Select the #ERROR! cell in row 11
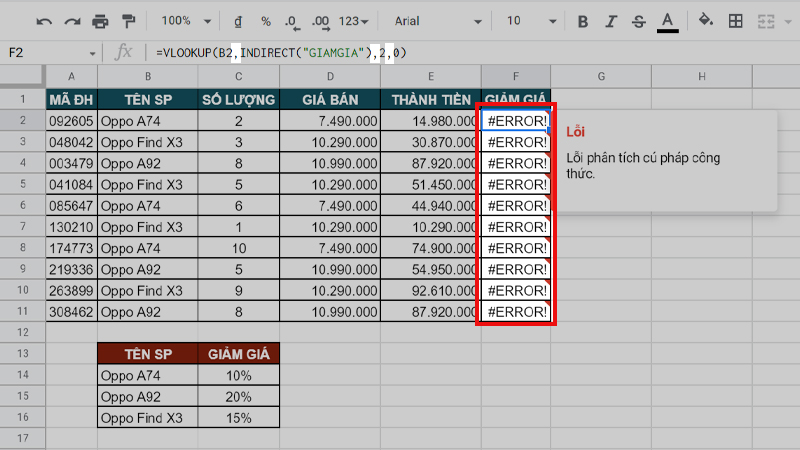 516,312
